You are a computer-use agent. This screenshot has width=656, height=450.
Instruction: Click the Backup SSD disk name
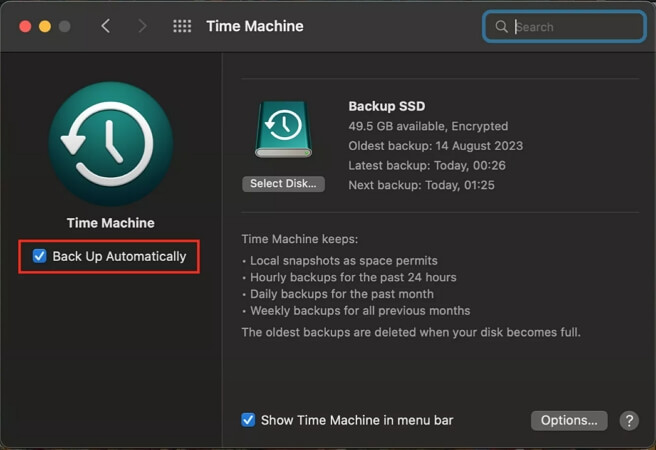click(387, 106)
